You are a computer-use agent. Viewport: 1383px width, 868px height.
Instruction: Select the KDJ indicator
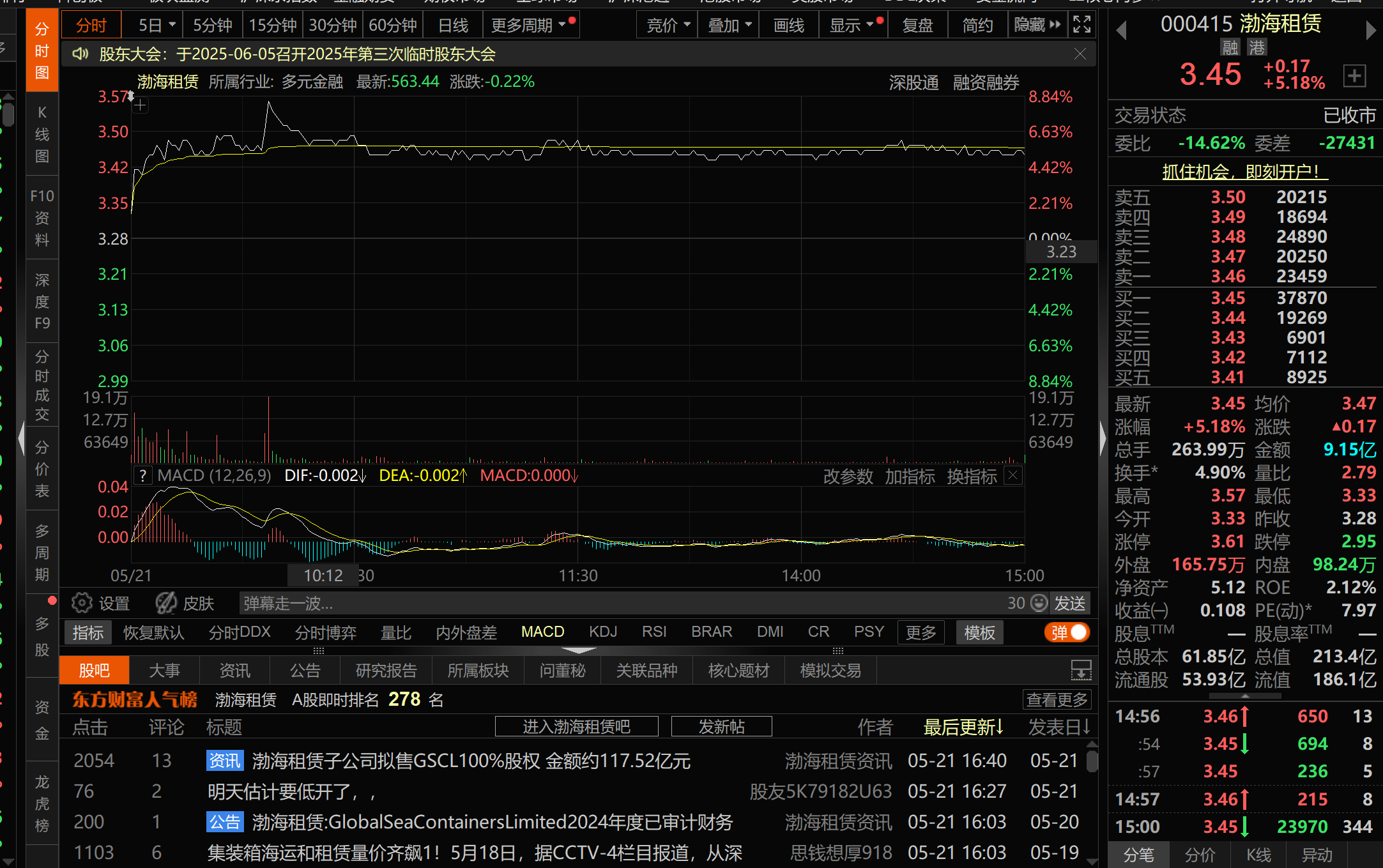[603, 632]
